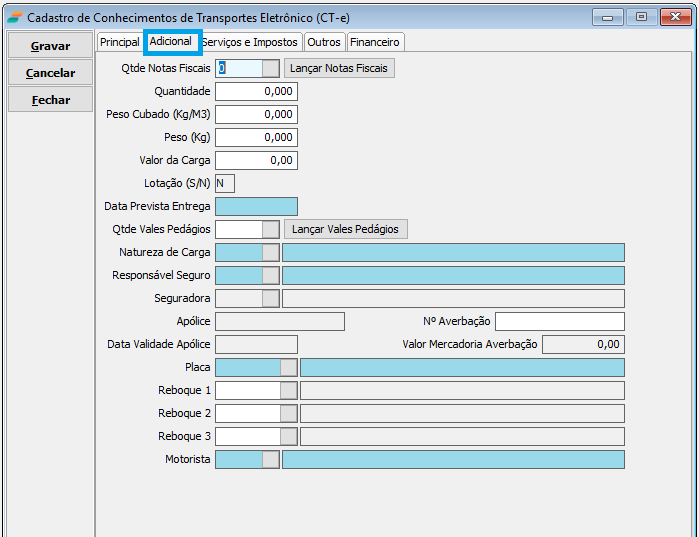
Task: Switch to the Principal tab
Action: click(120, 42)
